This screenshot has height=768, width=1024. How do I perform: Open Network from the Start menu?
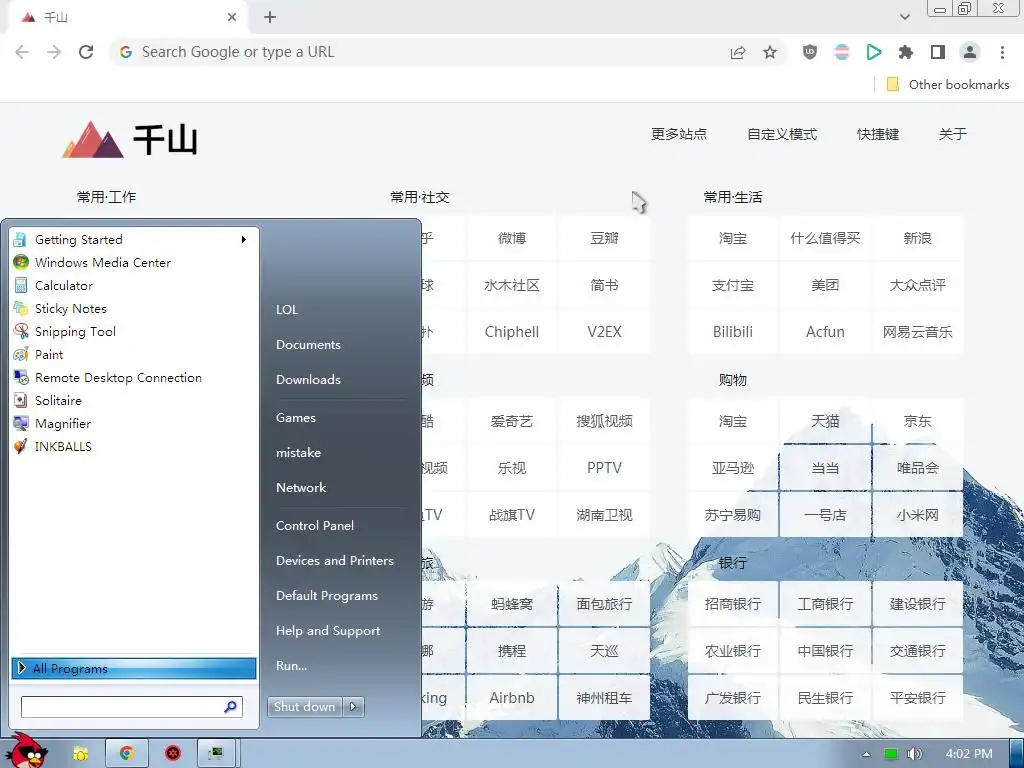301,488
